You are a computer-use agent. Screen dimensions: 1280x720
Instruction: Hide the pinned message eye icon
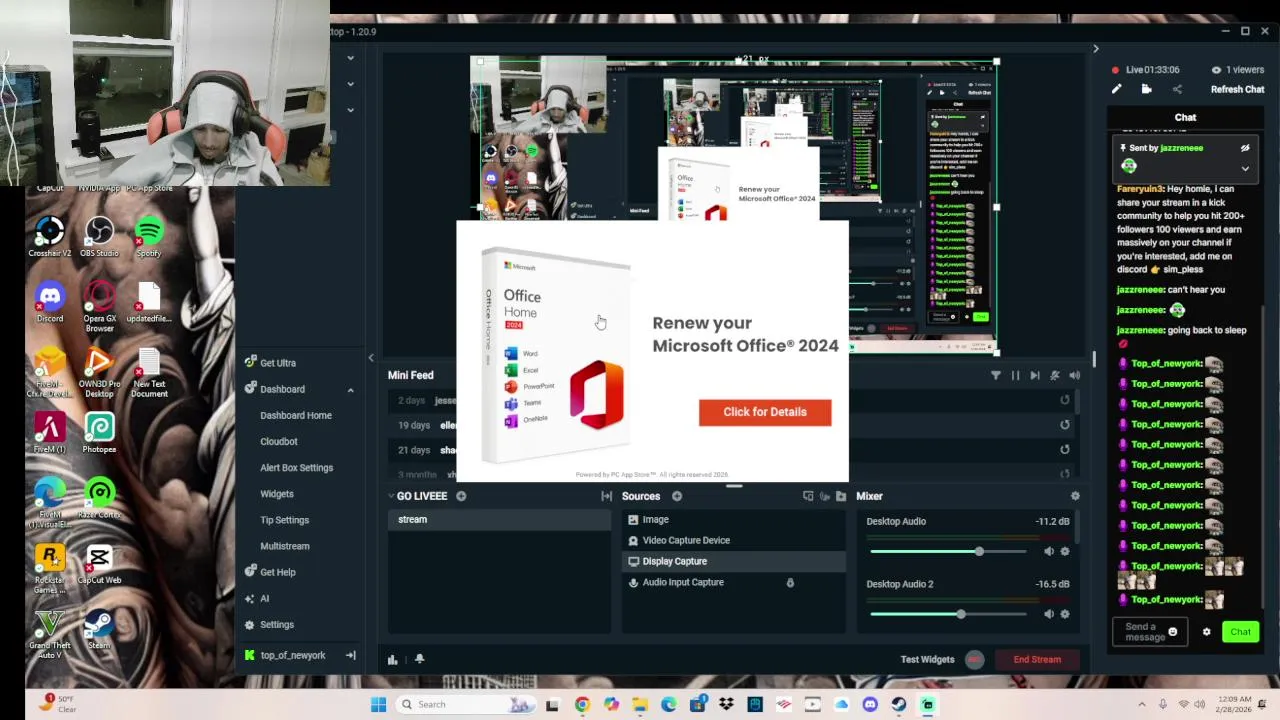1245,148
